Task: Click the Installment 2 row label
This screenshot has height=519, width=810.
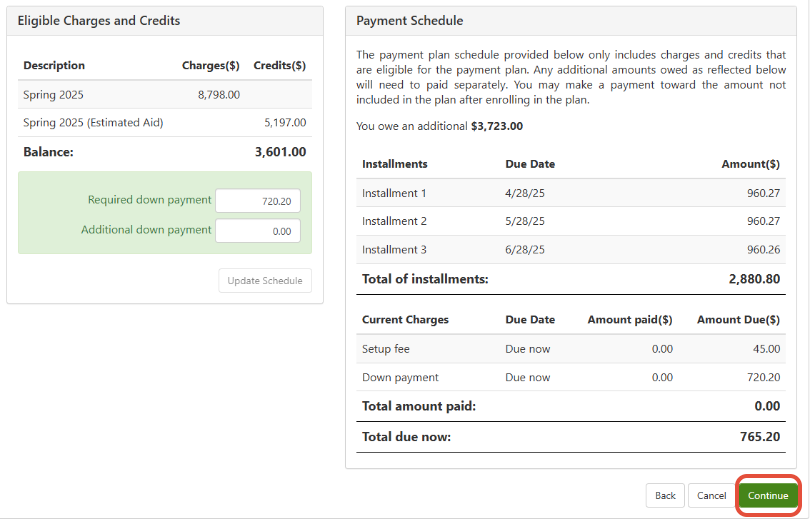Action: [394, 221]
